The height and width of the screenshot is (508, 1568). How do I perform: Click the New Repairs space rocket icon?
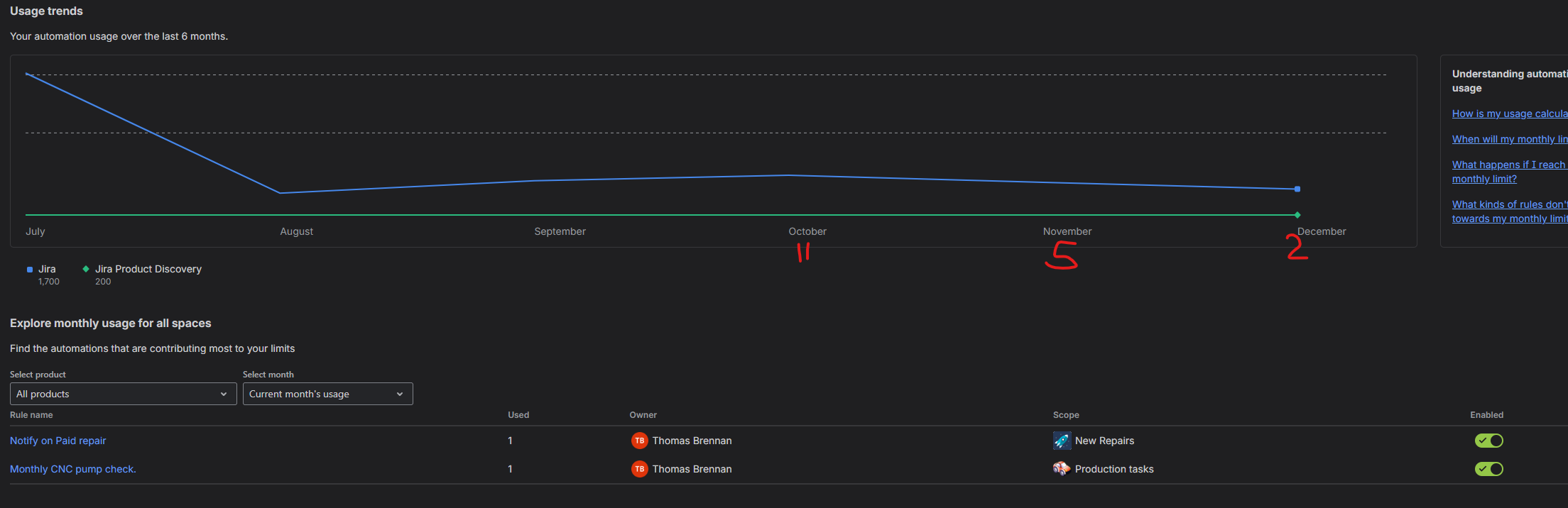1062,441
